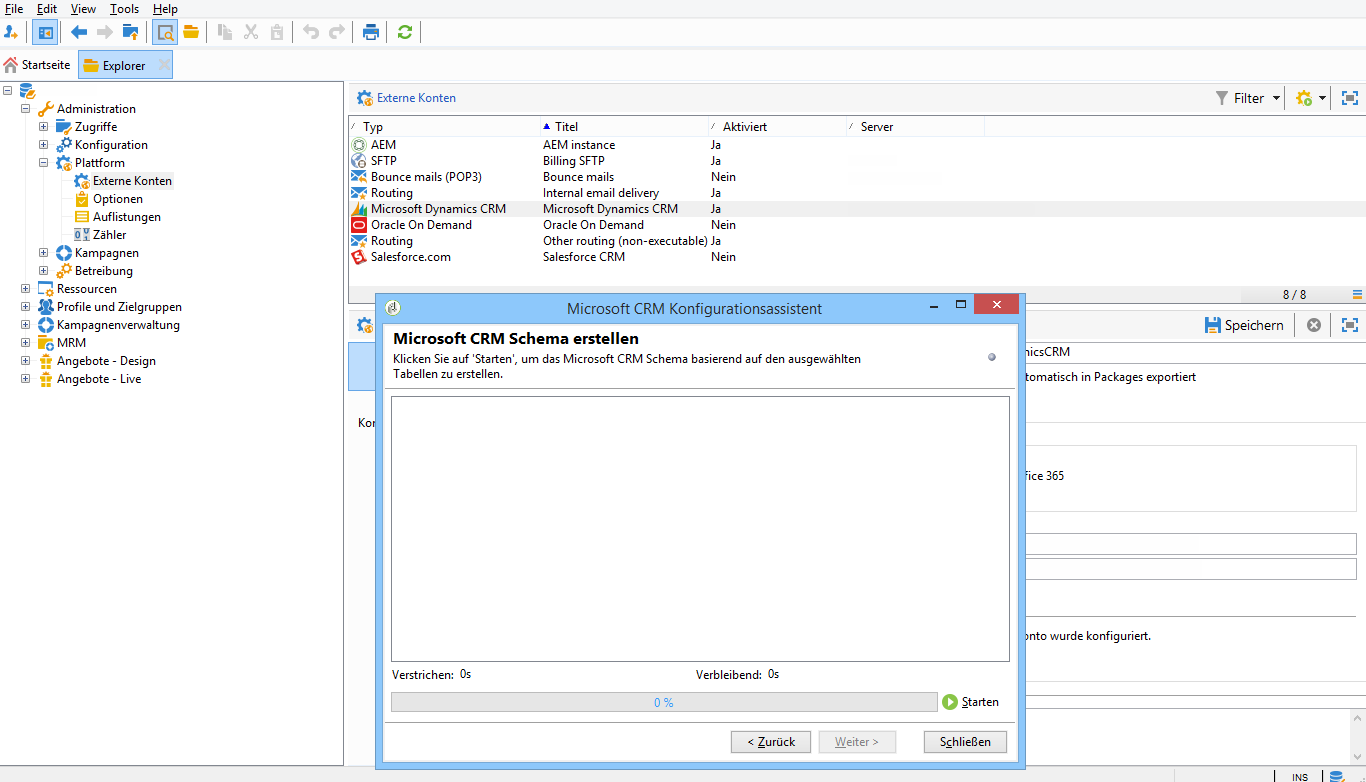Open the Edit menu
The height and width of the screenshot is (782, 1366).
tap(47, 9)
